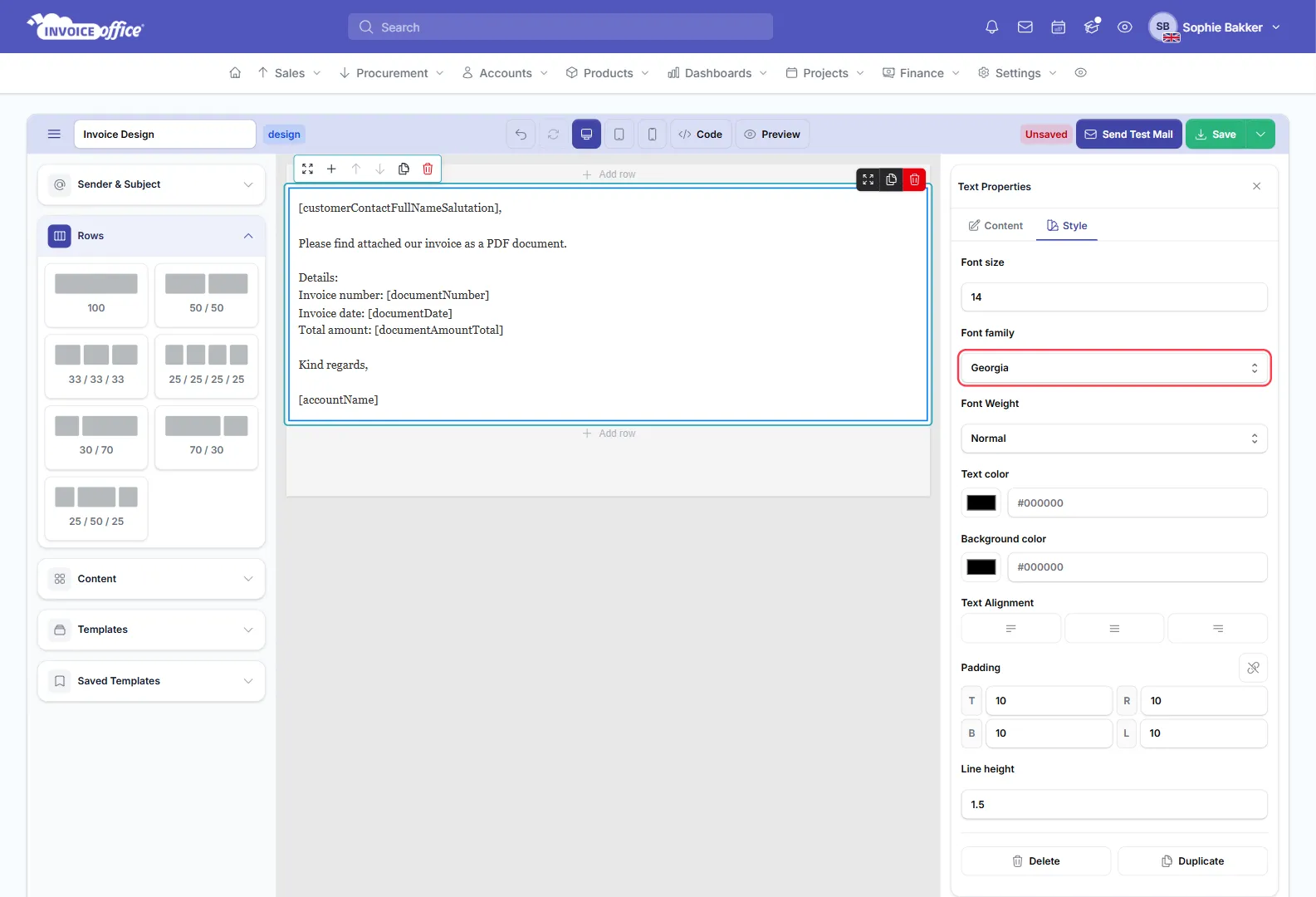Set text alignment to center
The width and height of the screenshot is (1316, 897).
click(1114, 629)
